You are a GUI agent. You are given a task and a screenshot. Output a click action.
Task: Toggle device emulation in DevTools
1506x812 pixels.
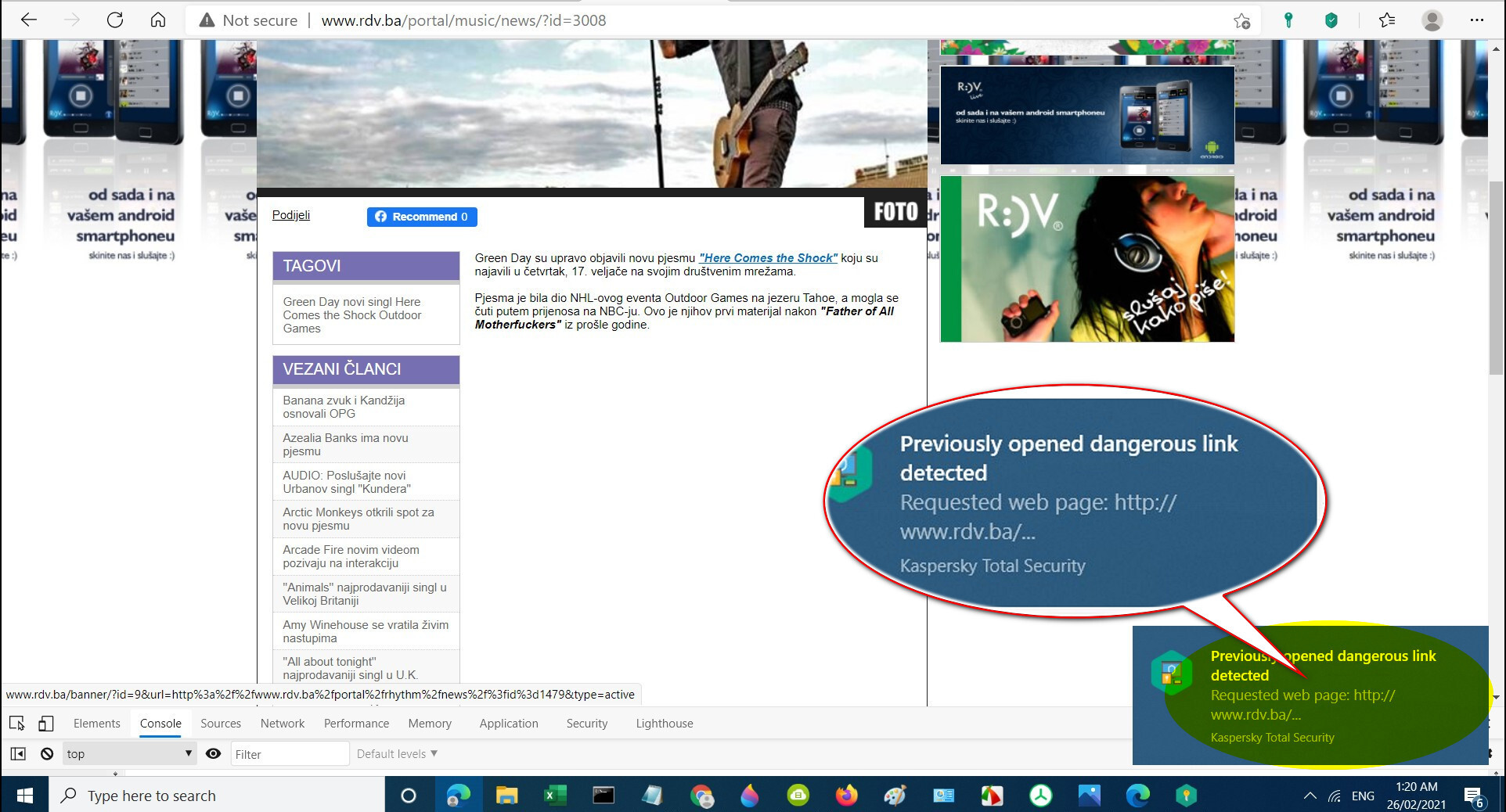coord(46,724)
